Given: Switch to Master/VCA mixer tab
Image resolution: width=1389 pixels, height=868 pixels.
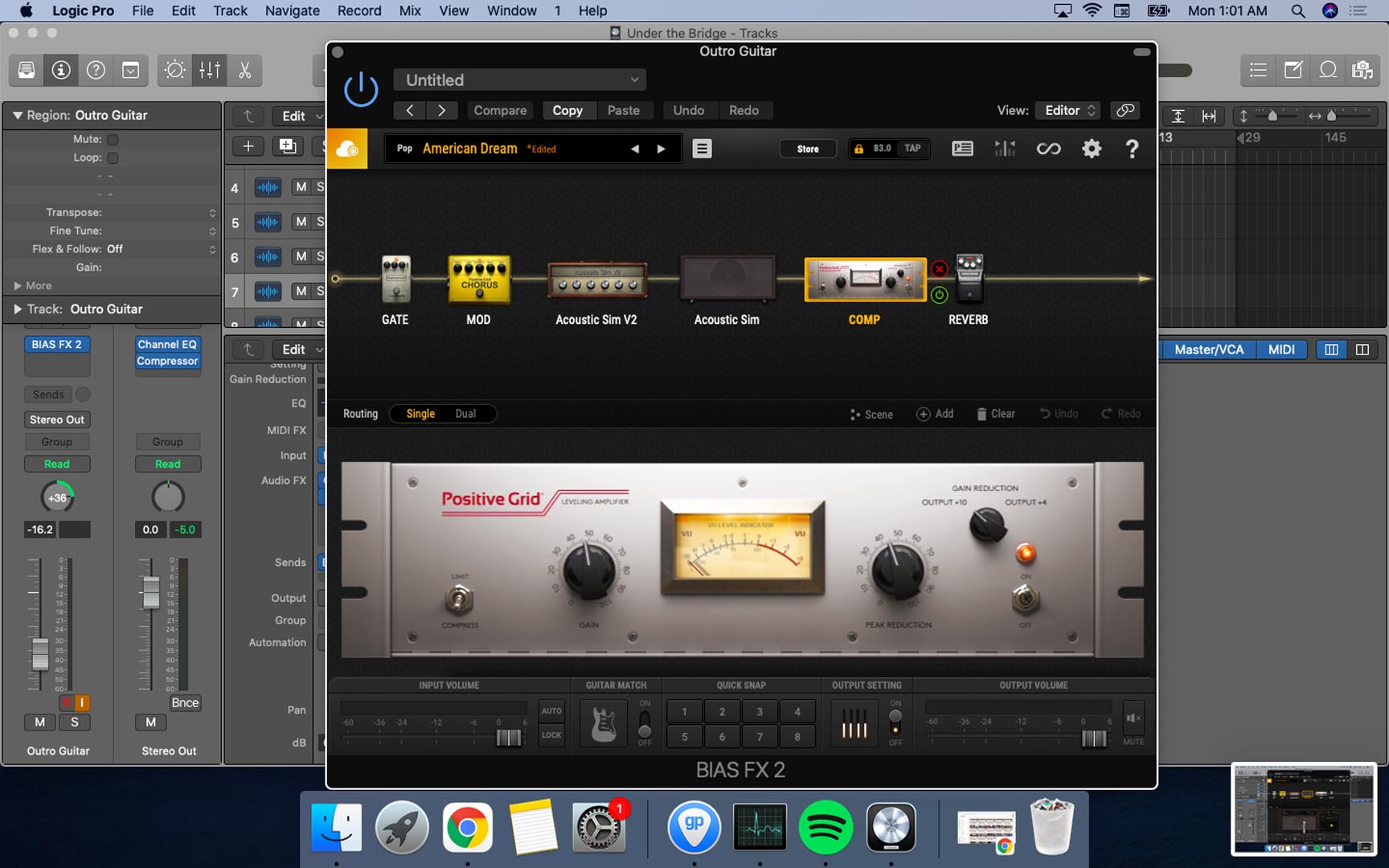Looking at the screenshot, I should coord(1209,350).
